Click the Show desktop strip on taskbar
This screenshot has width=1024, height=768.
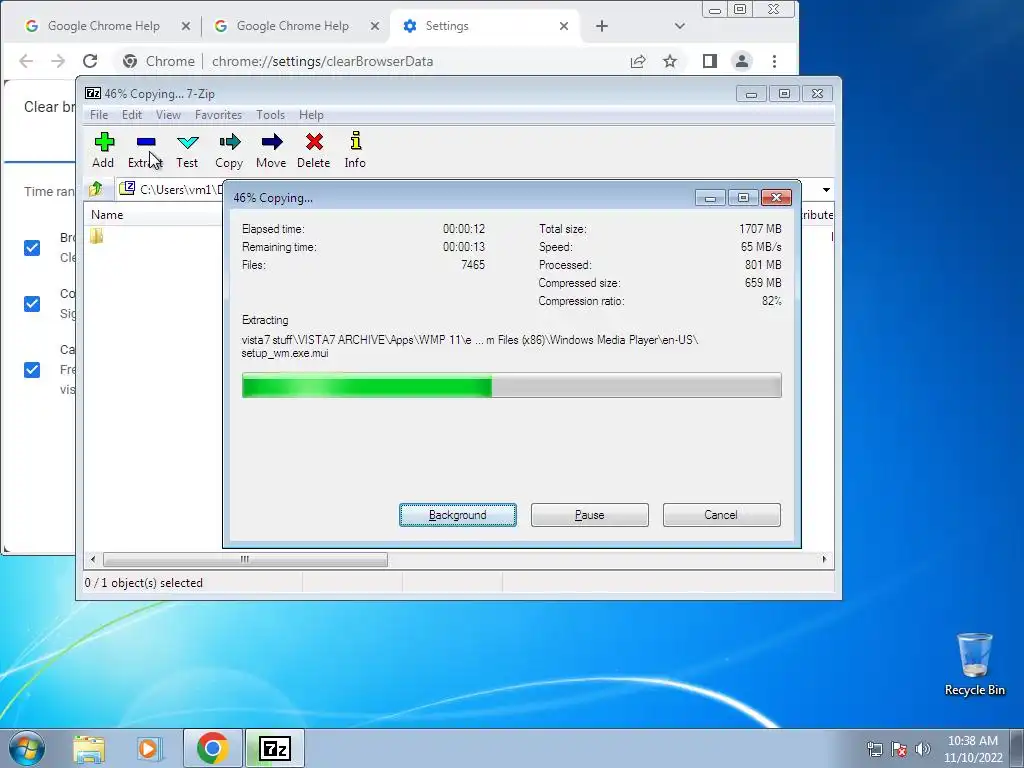click(x=1017, y=748)
